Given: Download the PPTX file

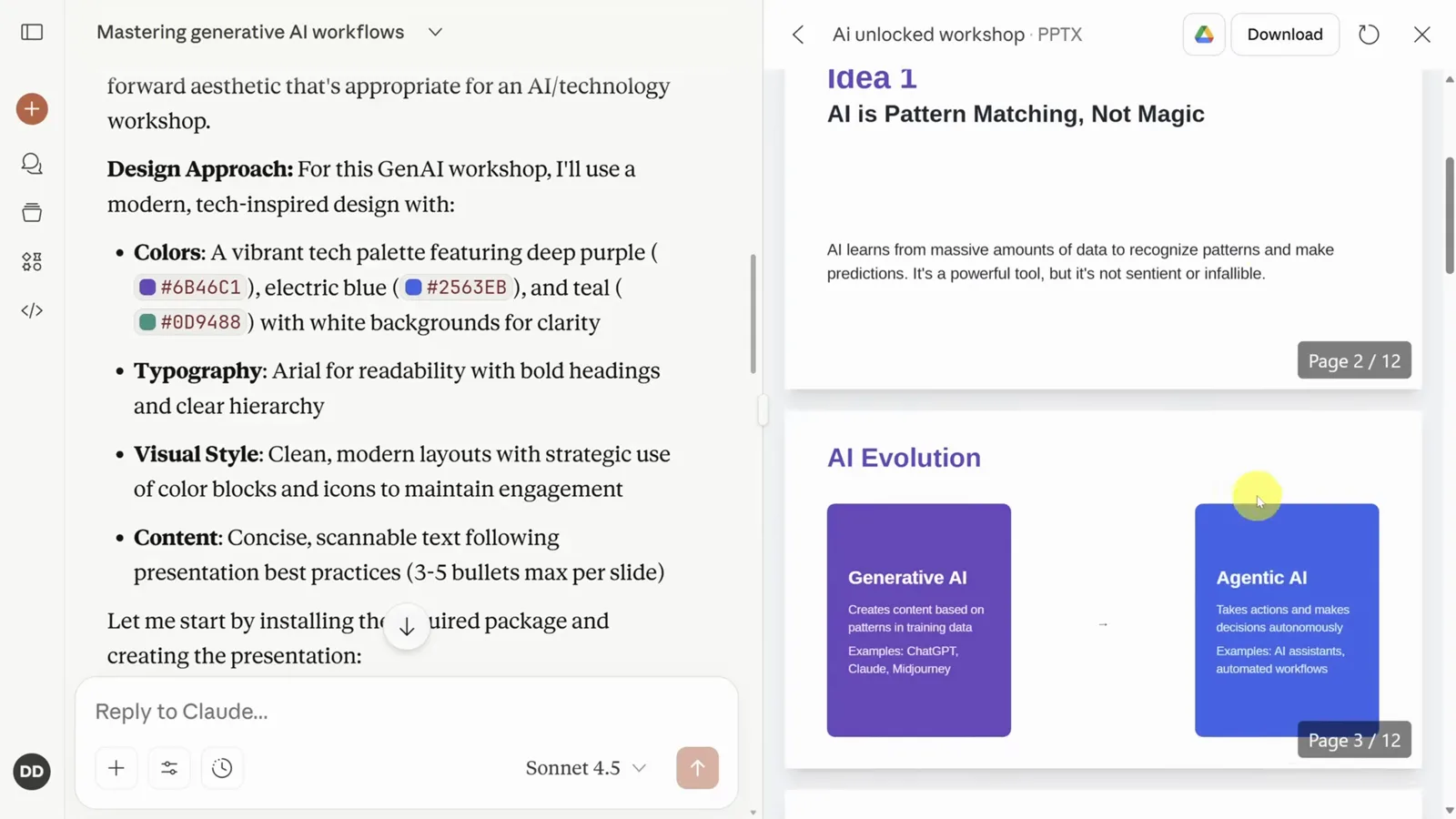Looking at the screenshot, I should [1285, 35].
